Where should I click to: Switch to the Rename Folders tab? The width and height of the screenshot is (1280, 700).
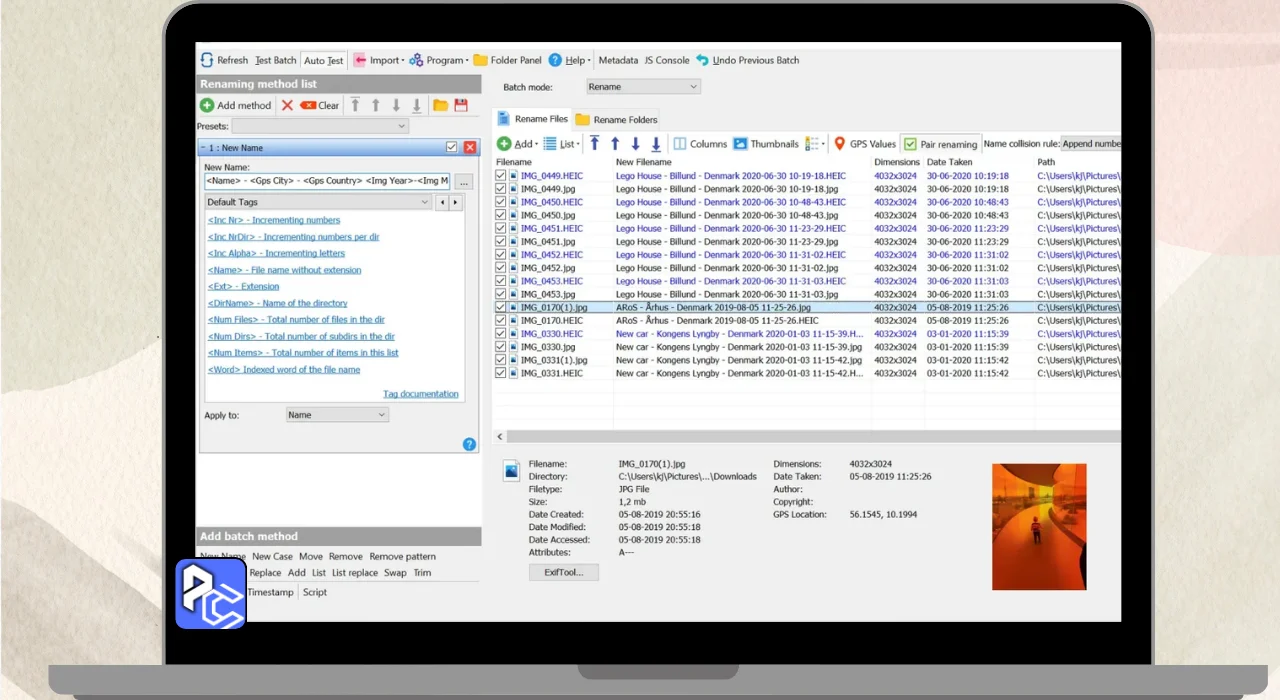pyautogui.click(x=617, y=120)
